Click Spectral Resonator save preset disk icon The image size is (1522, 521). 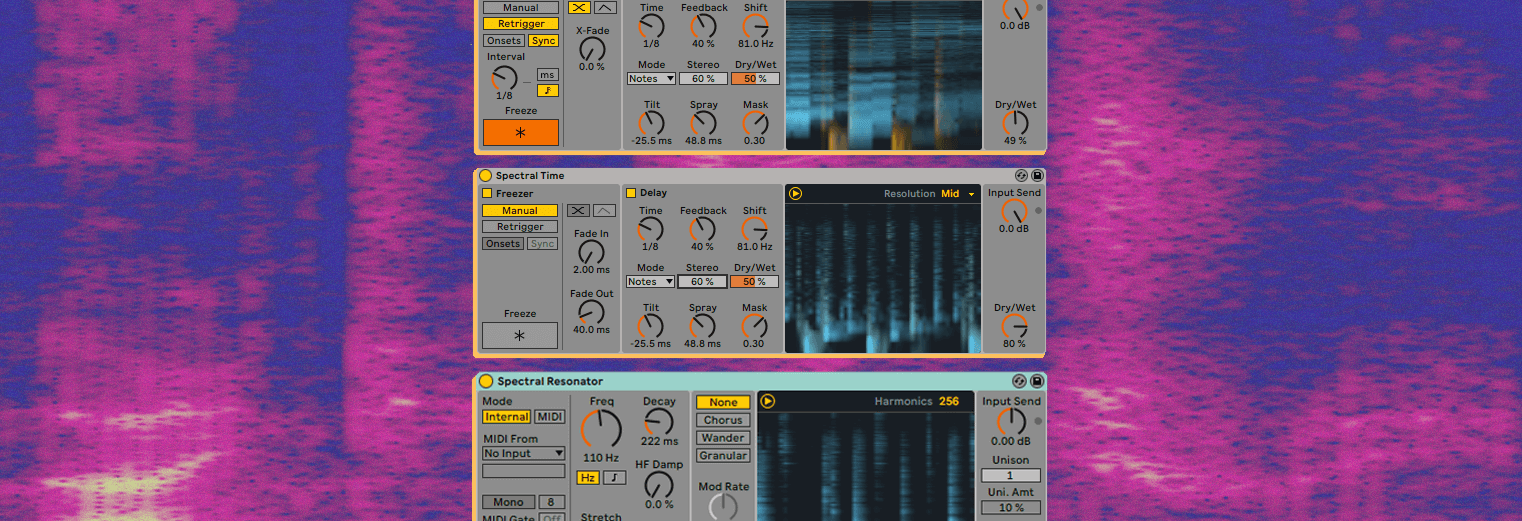pyautogui.click(x=1035, y=381)
